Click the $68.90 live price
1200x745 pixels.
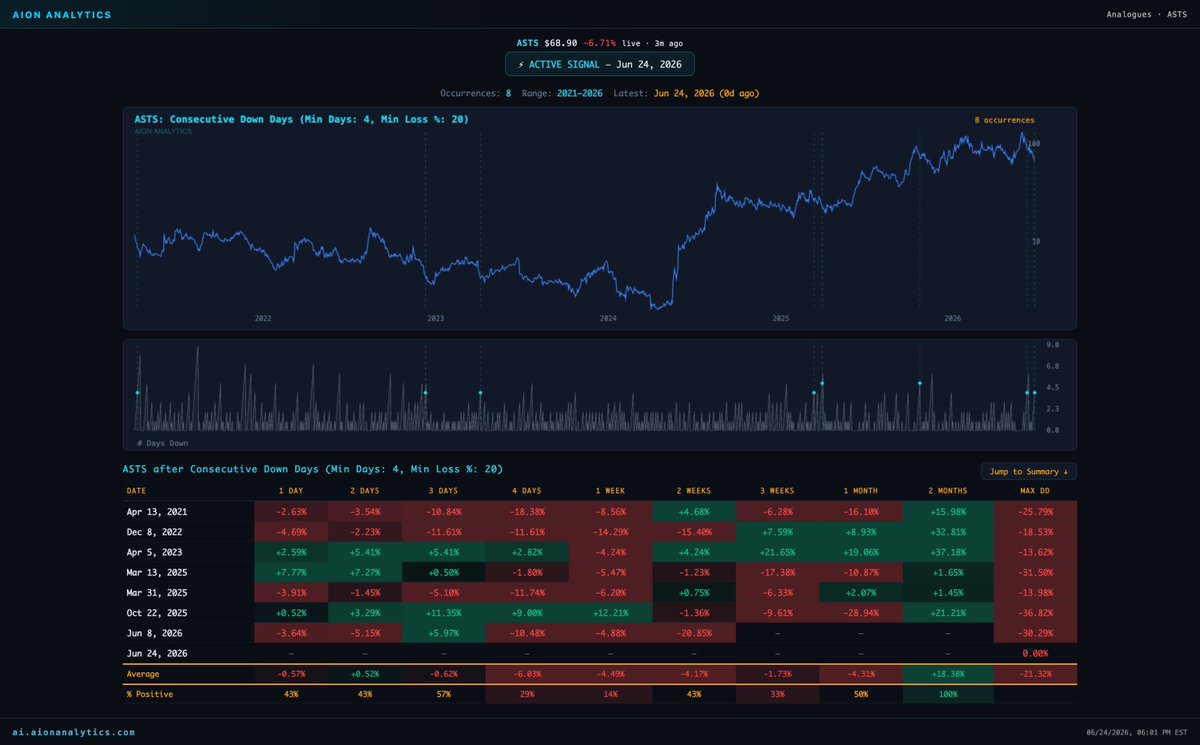[561, 43]
